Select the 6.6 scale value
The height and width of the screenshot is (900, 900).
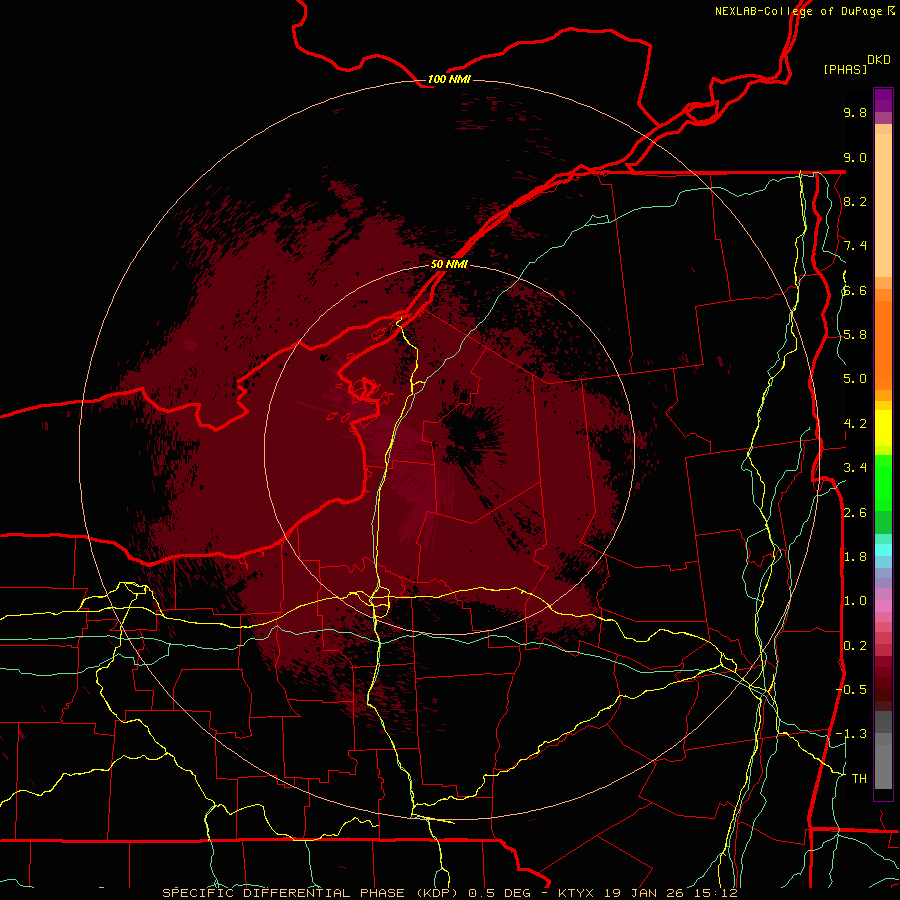click(x=855, y=290)
